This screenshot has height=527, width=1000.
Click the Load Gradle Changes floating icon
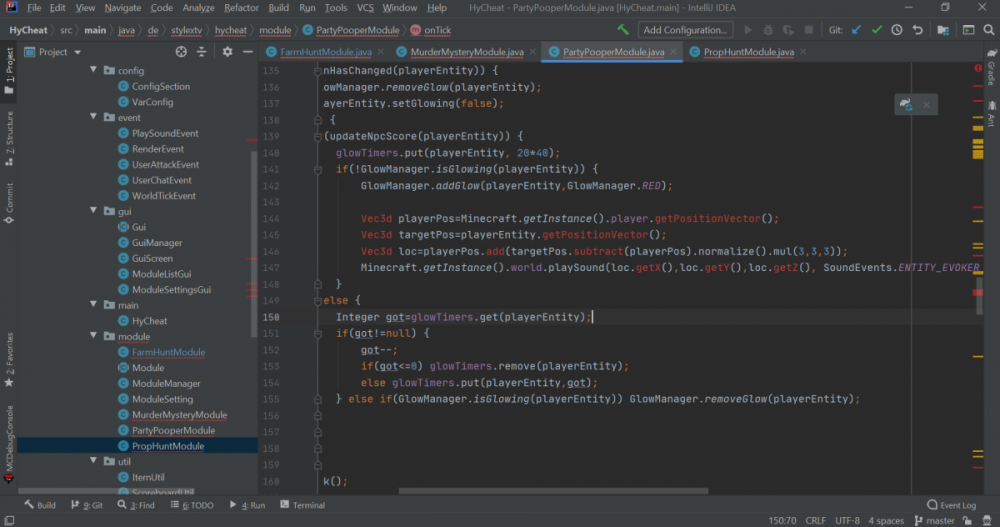(x=906, y=105)
